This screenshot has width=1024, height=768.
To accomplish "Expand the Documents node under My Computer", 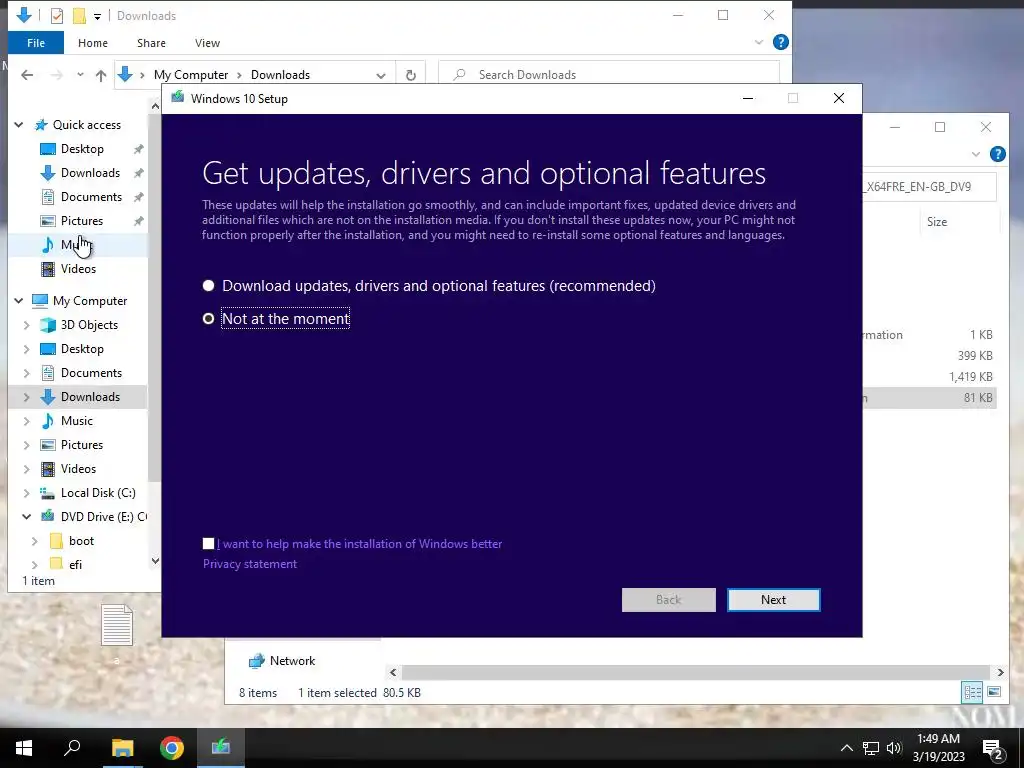I will 27,373.
